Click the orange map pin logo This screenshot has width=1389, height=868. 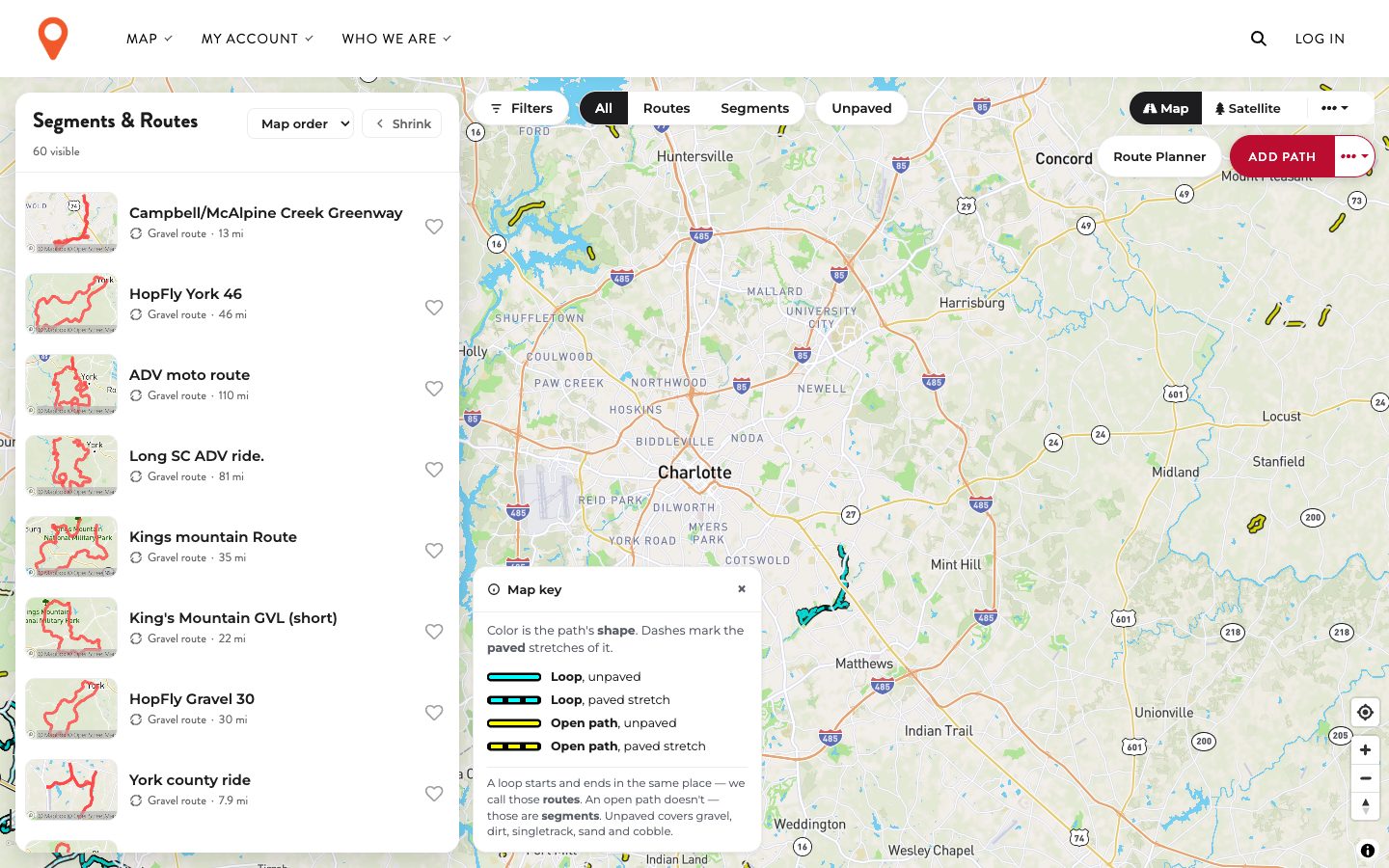tap(53, 39)
